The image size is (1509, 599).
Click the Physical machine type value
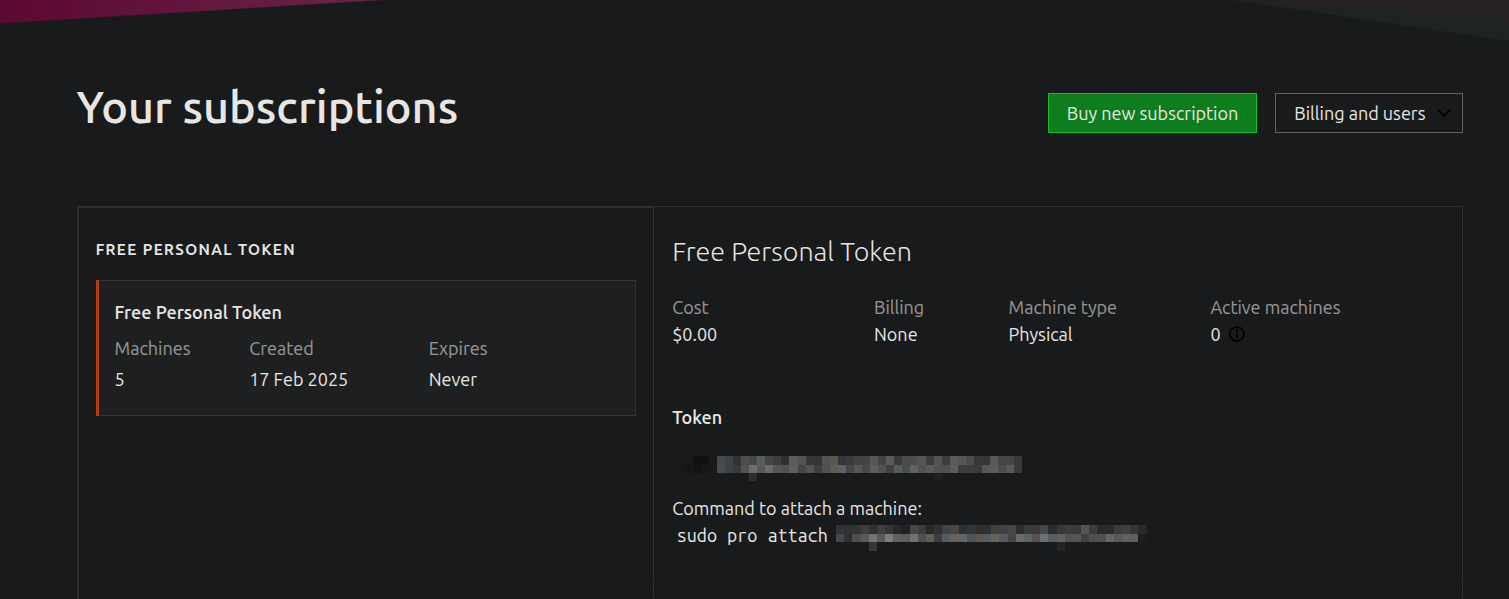[x=1040, y=335]
